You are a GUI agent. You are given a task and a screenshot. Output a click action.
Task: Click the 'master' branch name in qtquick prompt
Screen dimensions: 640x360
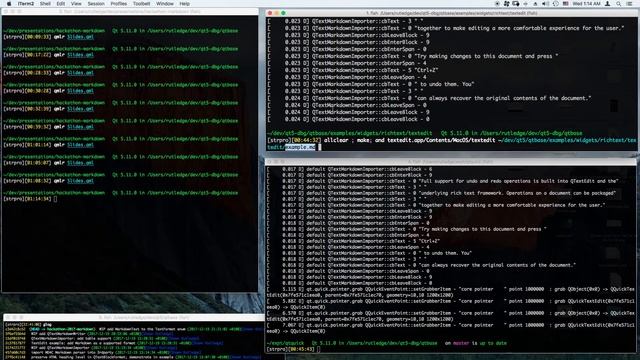(461, 343)
